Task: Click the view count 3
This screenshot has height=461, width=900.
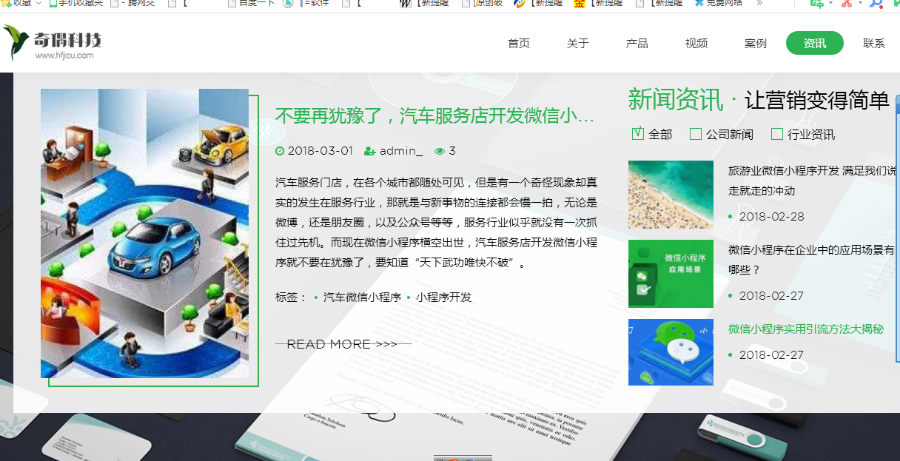Action: click(452, 151)
